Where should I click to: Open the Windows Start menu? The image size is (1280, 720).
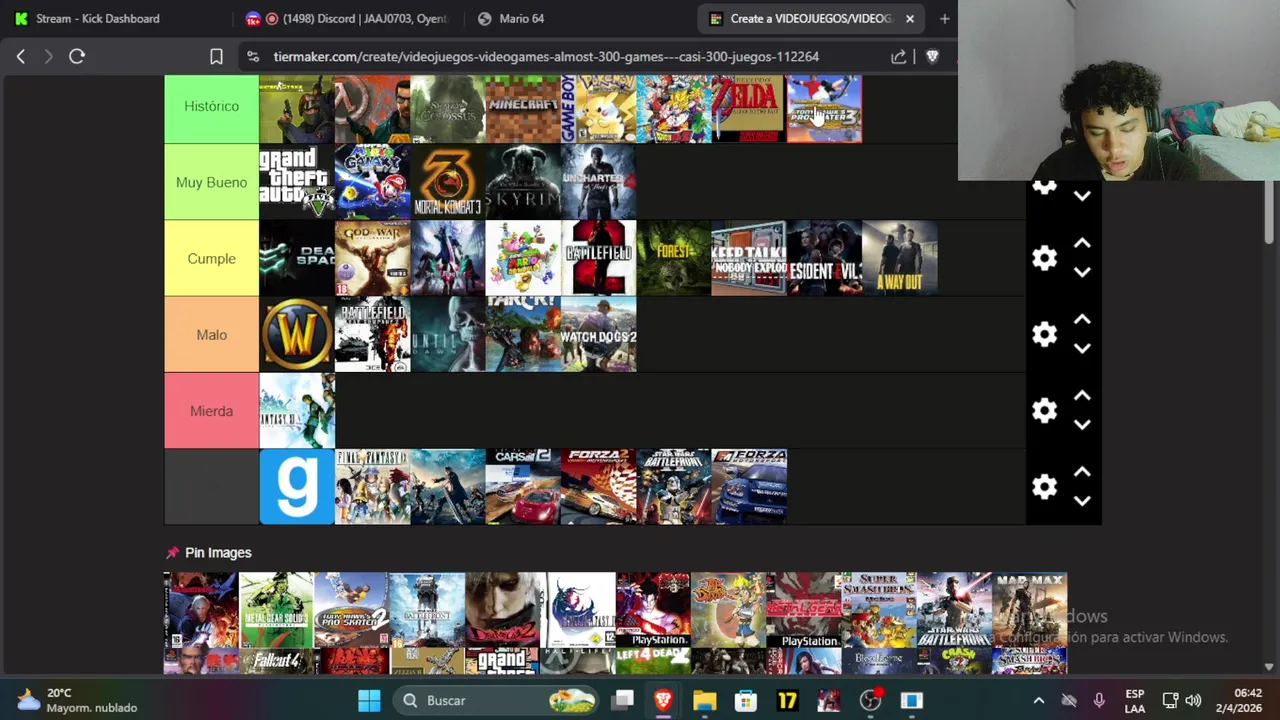tap(369, 700)
